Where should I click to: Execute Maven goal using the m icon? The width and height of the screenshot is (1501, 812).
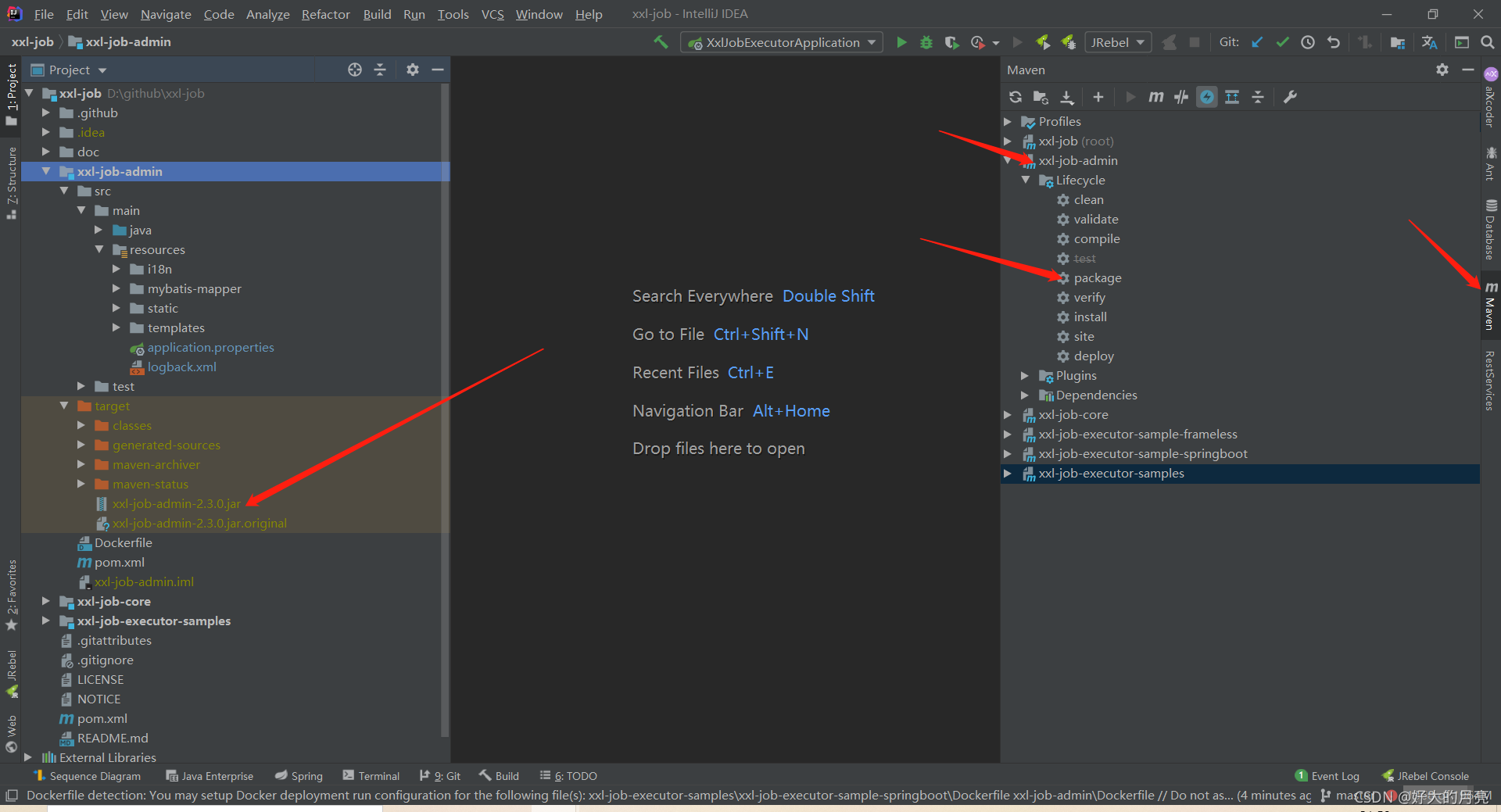[x=1155, y=97]
